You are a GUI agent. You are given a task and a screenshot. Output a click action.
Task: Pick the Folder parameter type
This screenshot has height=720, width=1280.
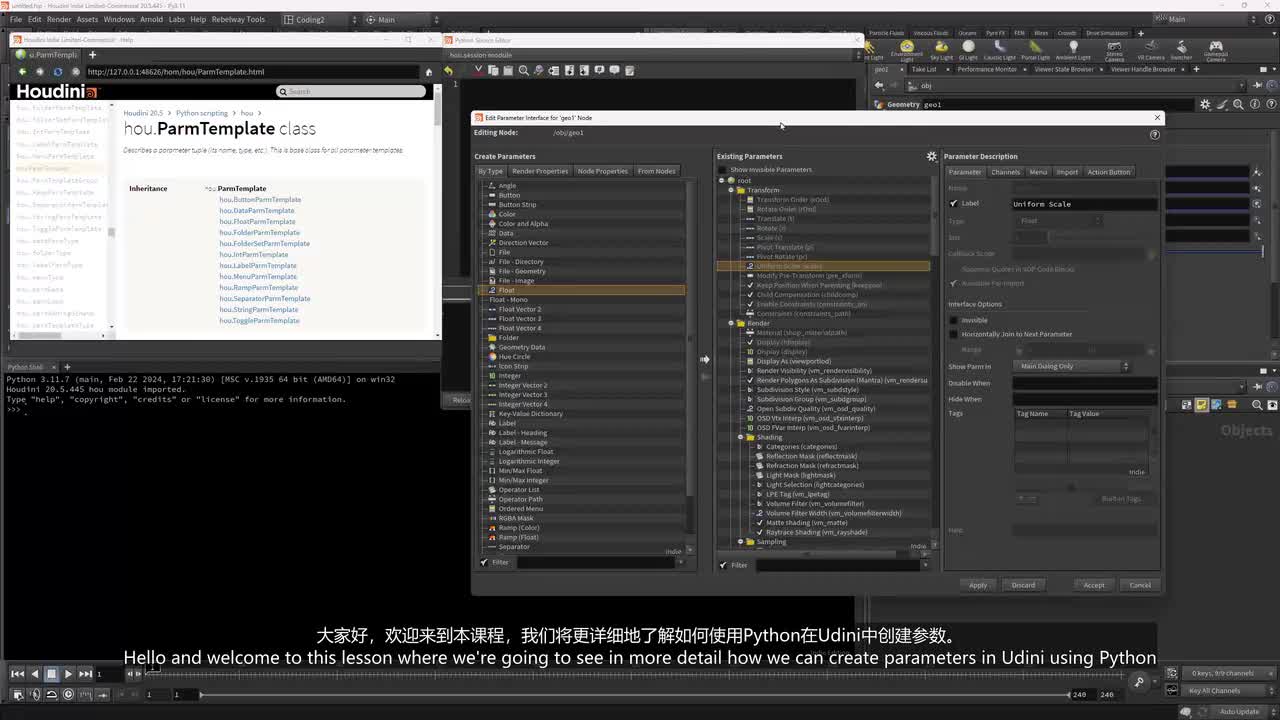[509, 338]
